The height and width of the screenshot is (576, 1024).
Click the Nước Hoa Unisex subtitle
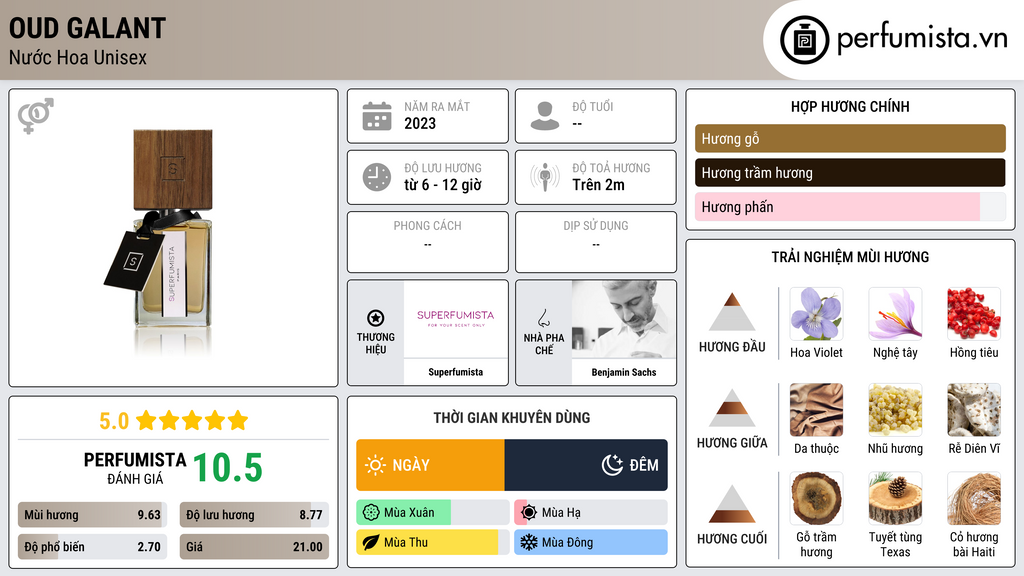pos(78,57)
